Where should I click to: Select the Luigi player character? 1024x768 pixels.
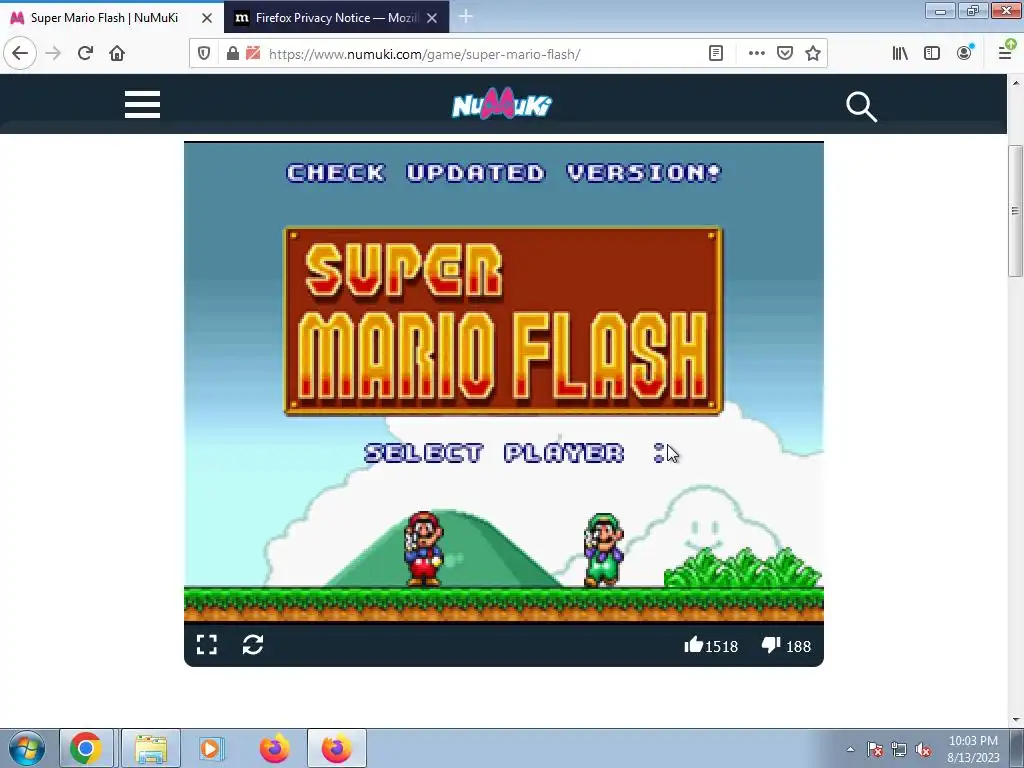click(603, 551)
